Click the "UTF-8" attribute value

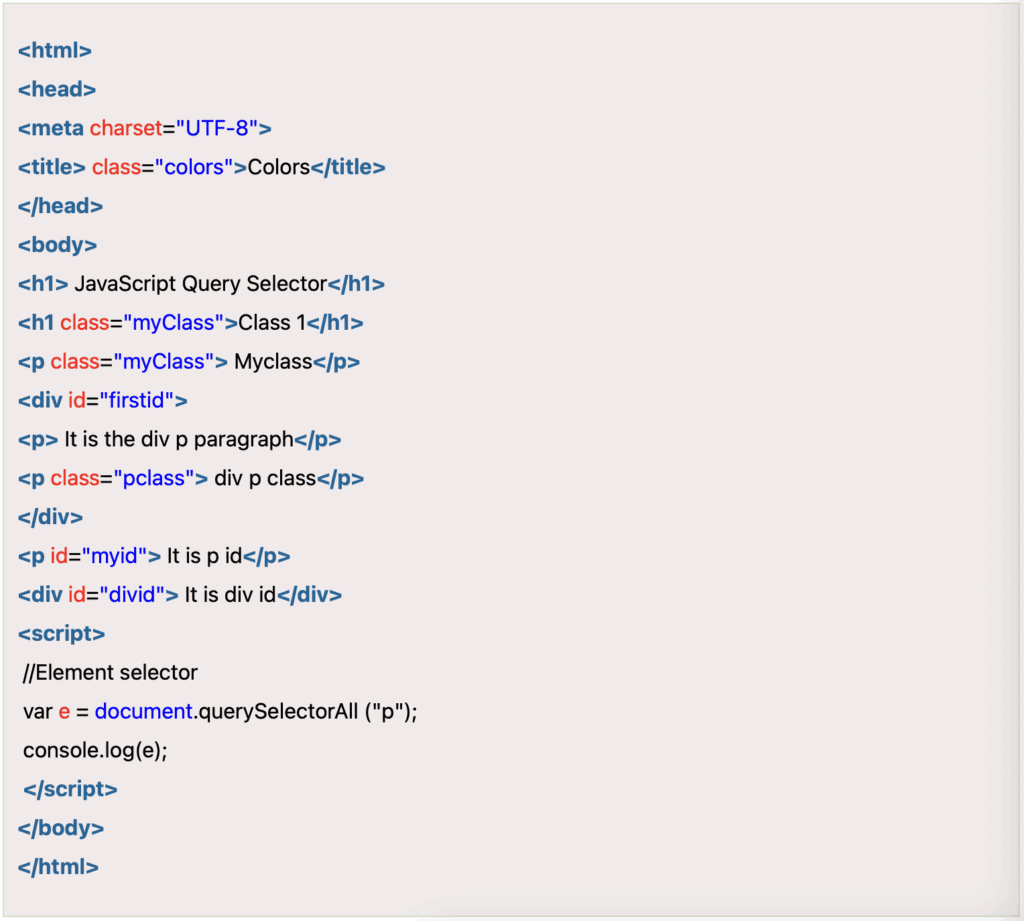[x=217, y=128]
